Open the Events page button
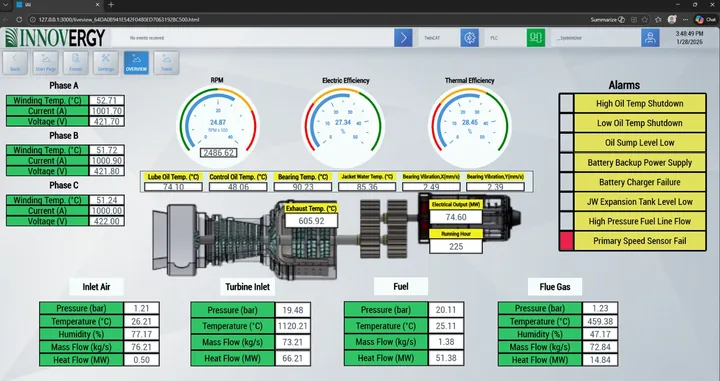 point(76,62)
